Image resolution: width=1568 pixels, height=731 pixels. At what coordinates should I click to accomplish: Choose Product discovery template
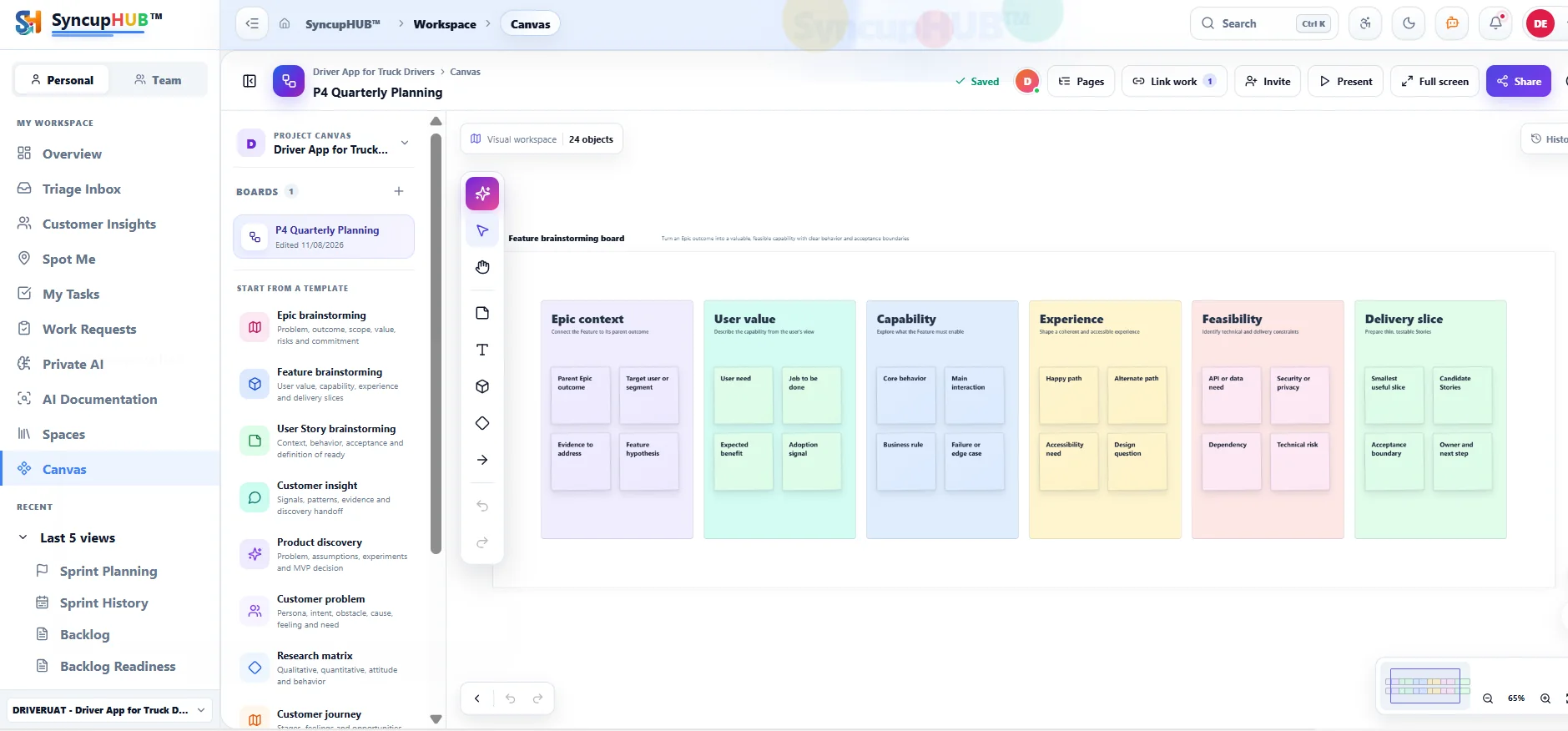324,555
